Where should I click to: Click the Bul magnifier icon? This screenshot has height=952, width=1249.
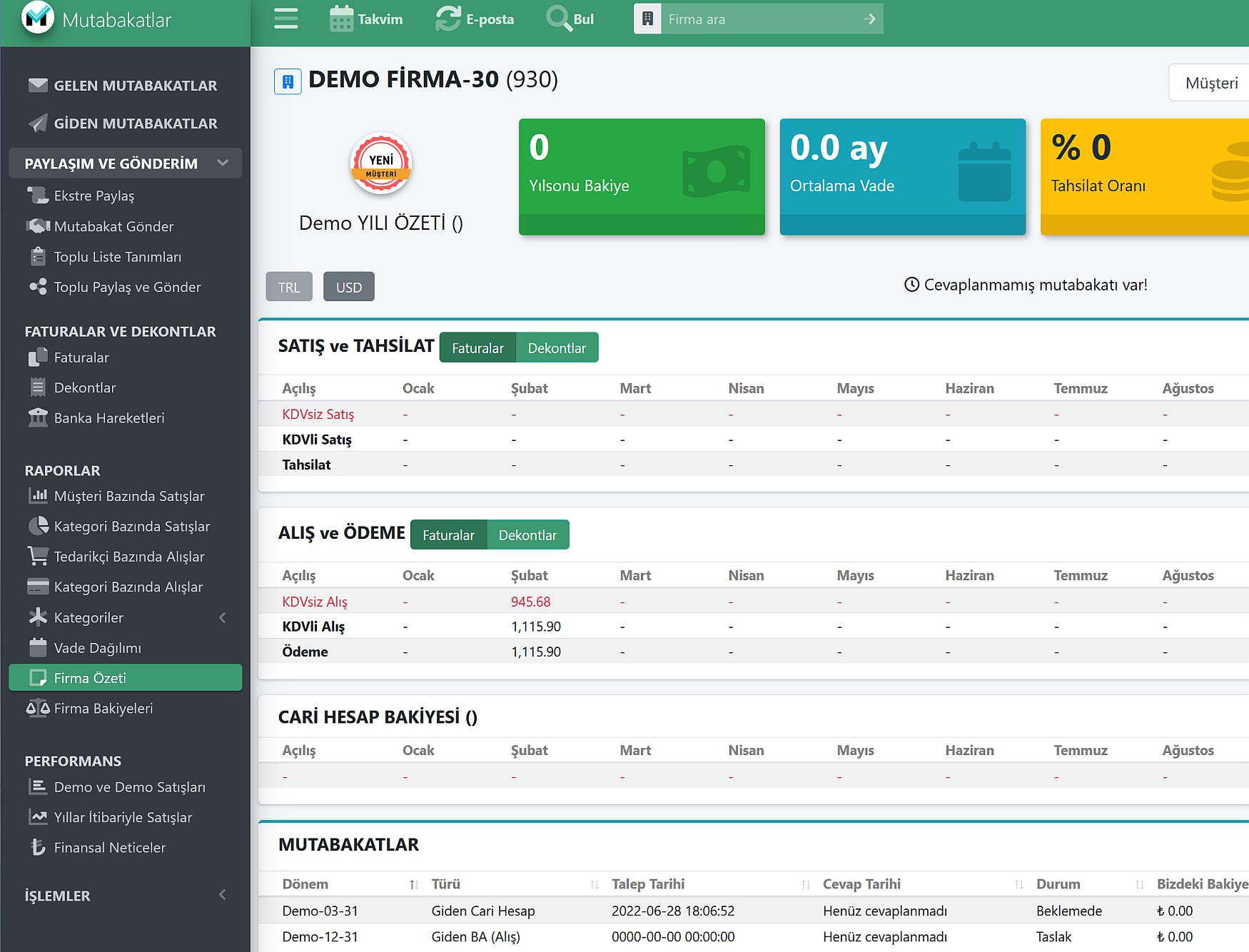point(557,19)
